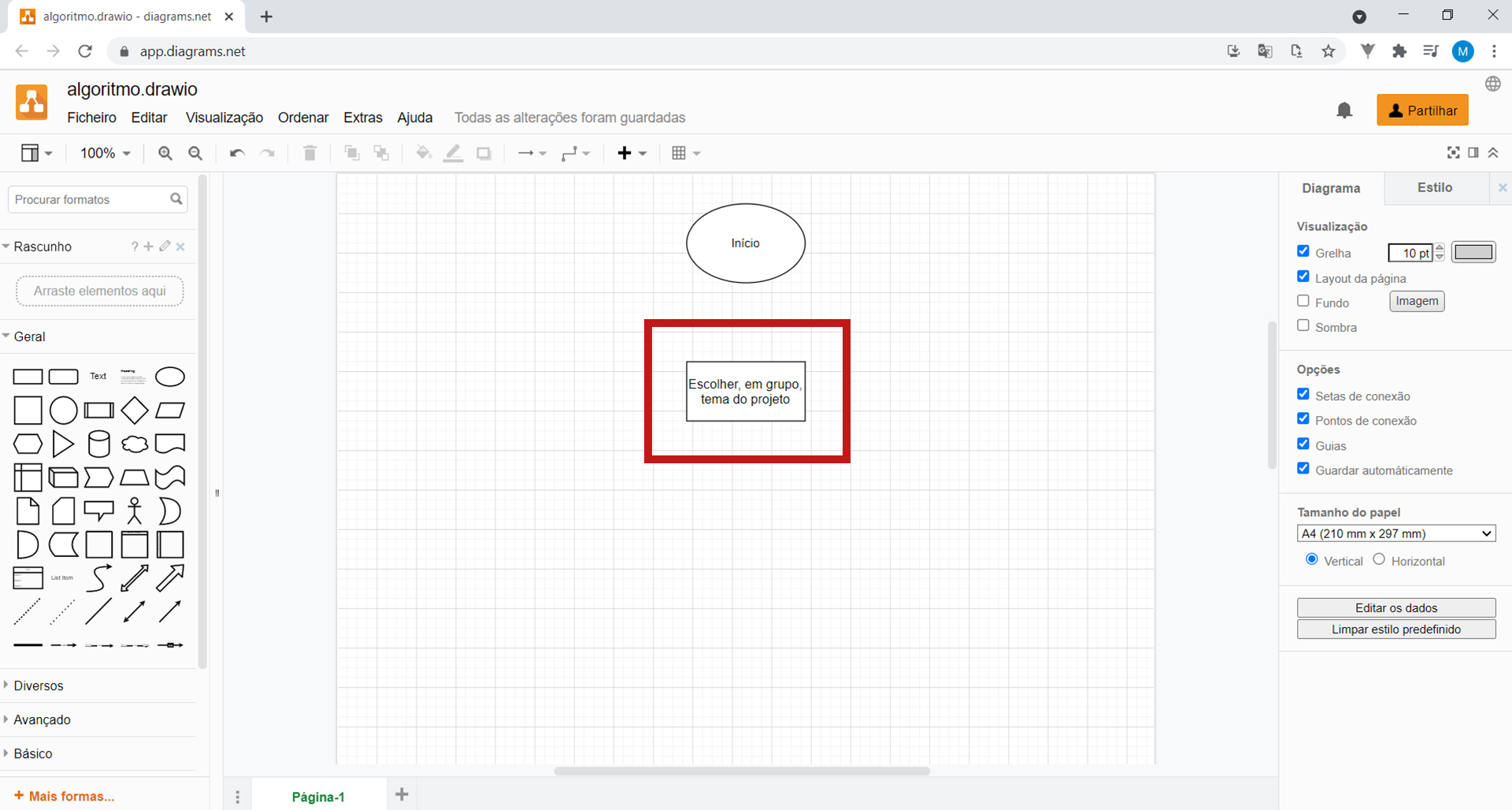
Task: Enable the Fundo checkbox
Action: click(1303, 301)
